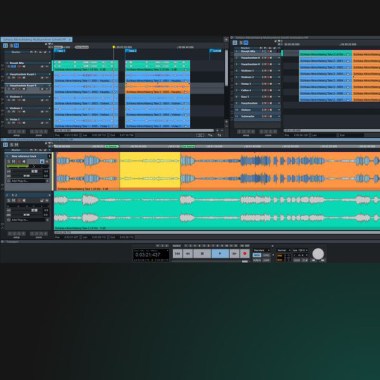
Task: Click the round jog wheel in transport
Action: (318, 254)
